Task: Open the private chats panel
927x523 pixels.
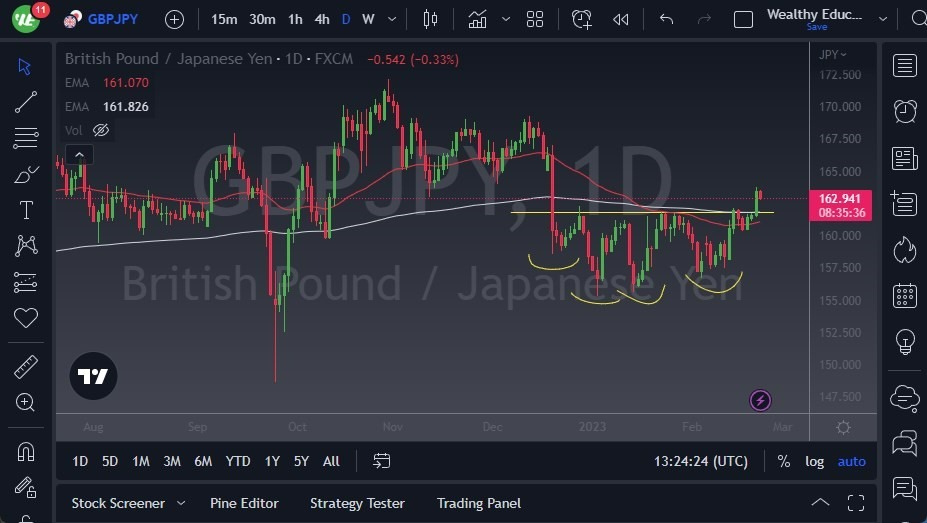Action: [905, 443]
